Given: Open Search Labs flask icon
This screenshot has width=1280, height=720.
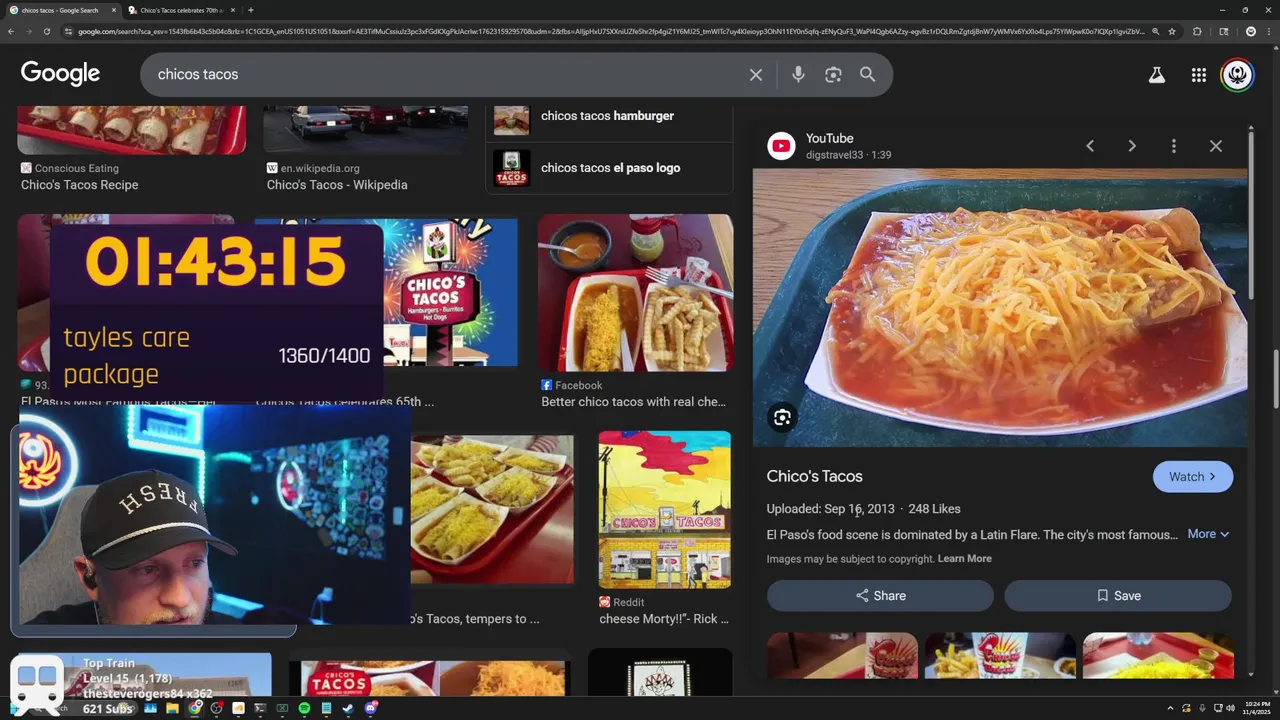Looking at the screenshot, I should pos(1157,75).
